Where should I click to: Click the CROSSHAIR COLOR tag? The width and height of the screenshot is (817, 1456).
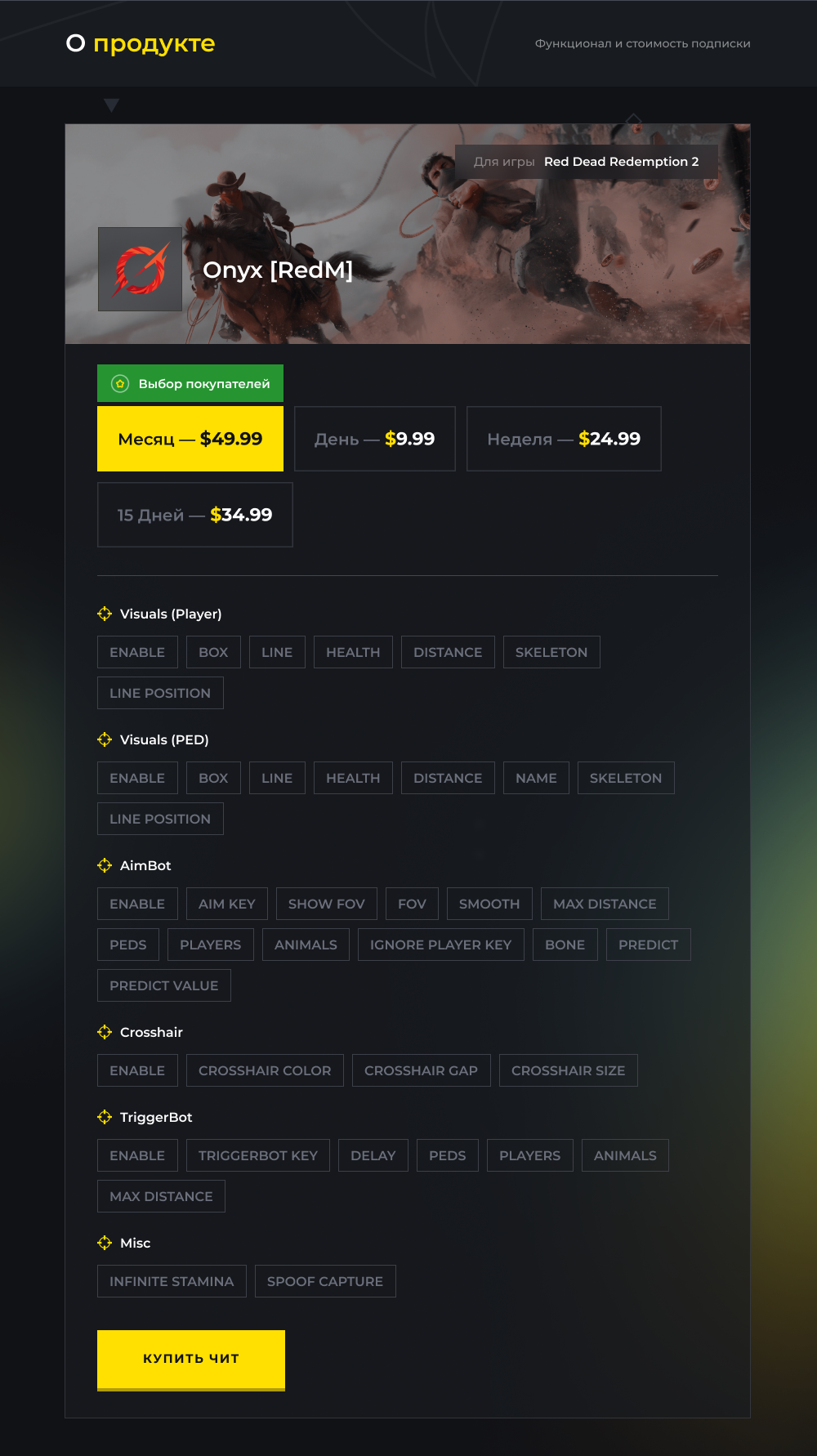[x=265, y=1070]
